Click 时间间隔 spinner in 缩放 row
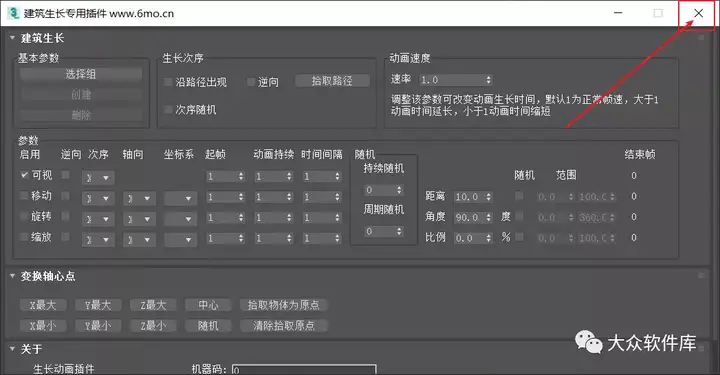720x375 pixels. click(321, 238)
